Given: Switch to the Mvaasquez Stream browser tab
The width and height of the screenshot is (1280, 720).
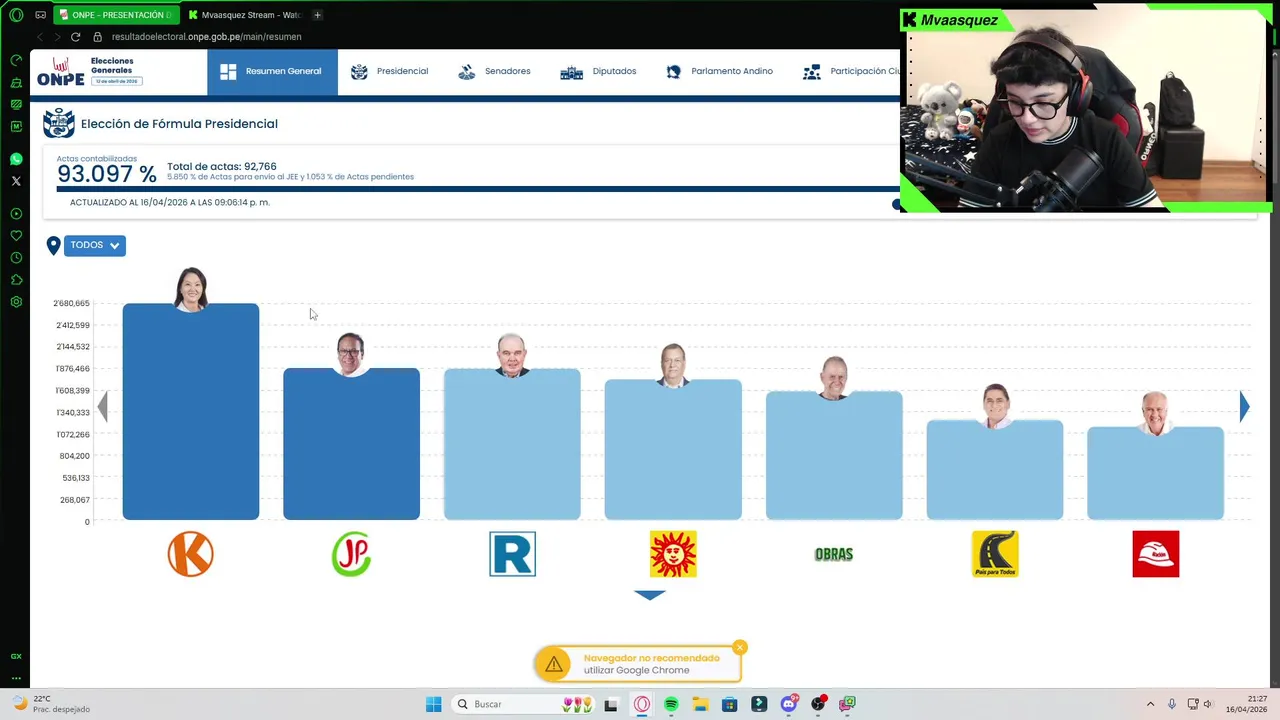Looking at the screenshot, I should click(245, 15).
